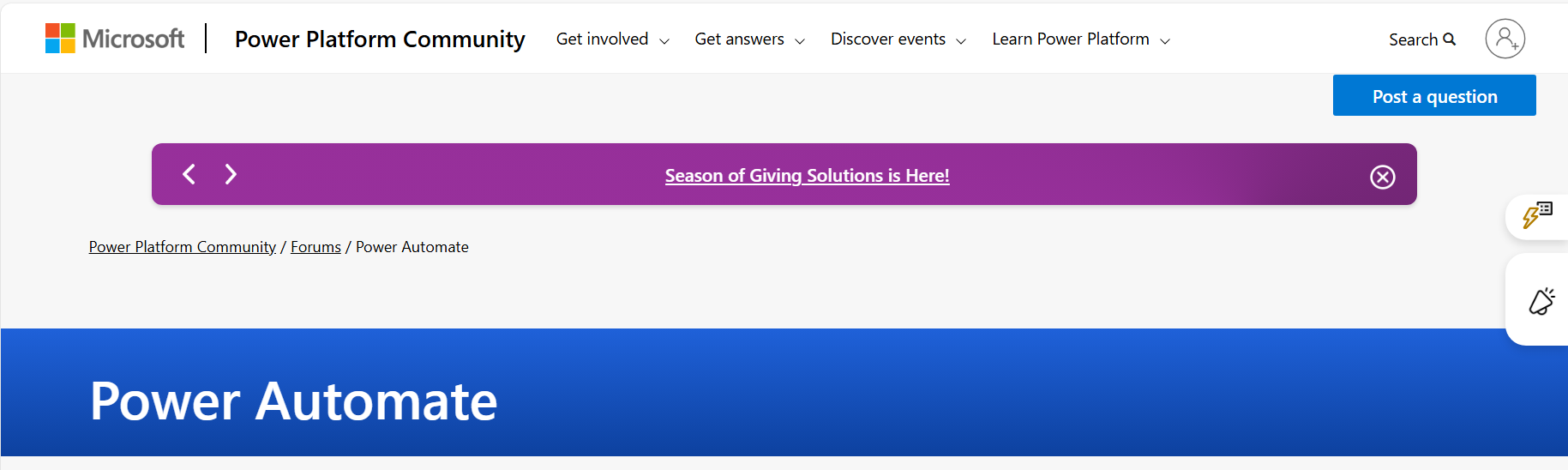The height and width of the screenshot is (470, 1568).
Task: Open the lightning chat side widget
Action: (x=1537, y=215)
